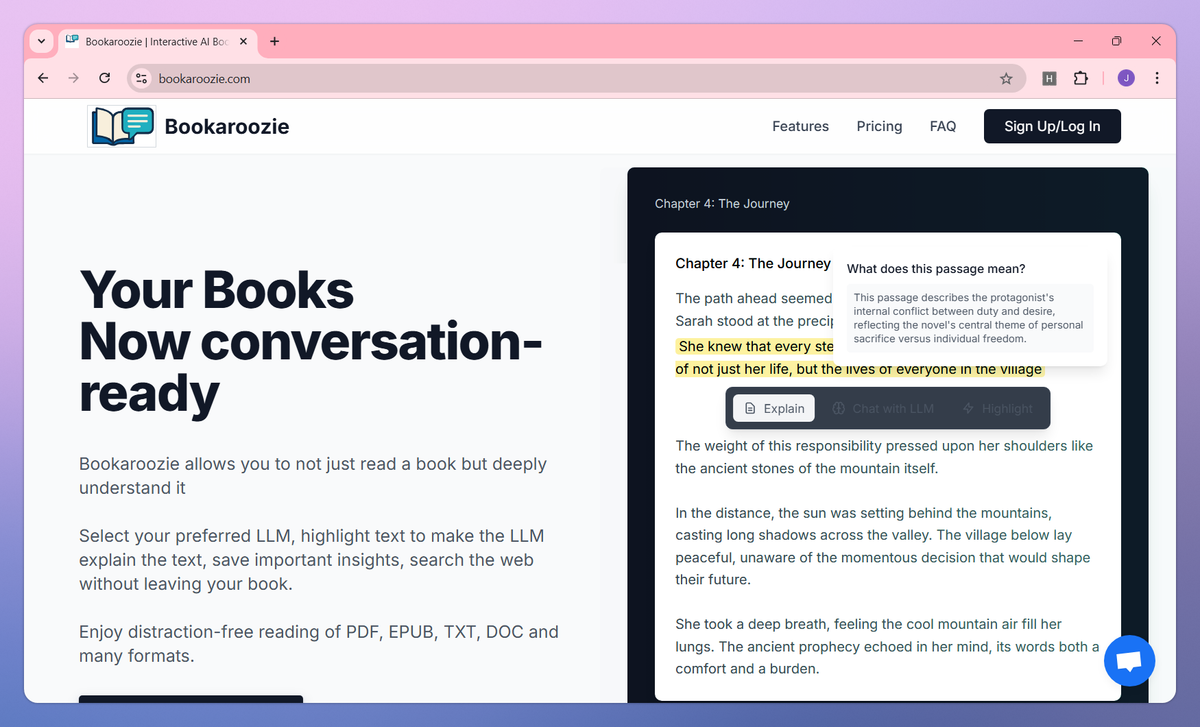Select the Bookaroozie browser tab
Image resolution: width=1200 pixels, height=727 pixels.
(157, 41)
